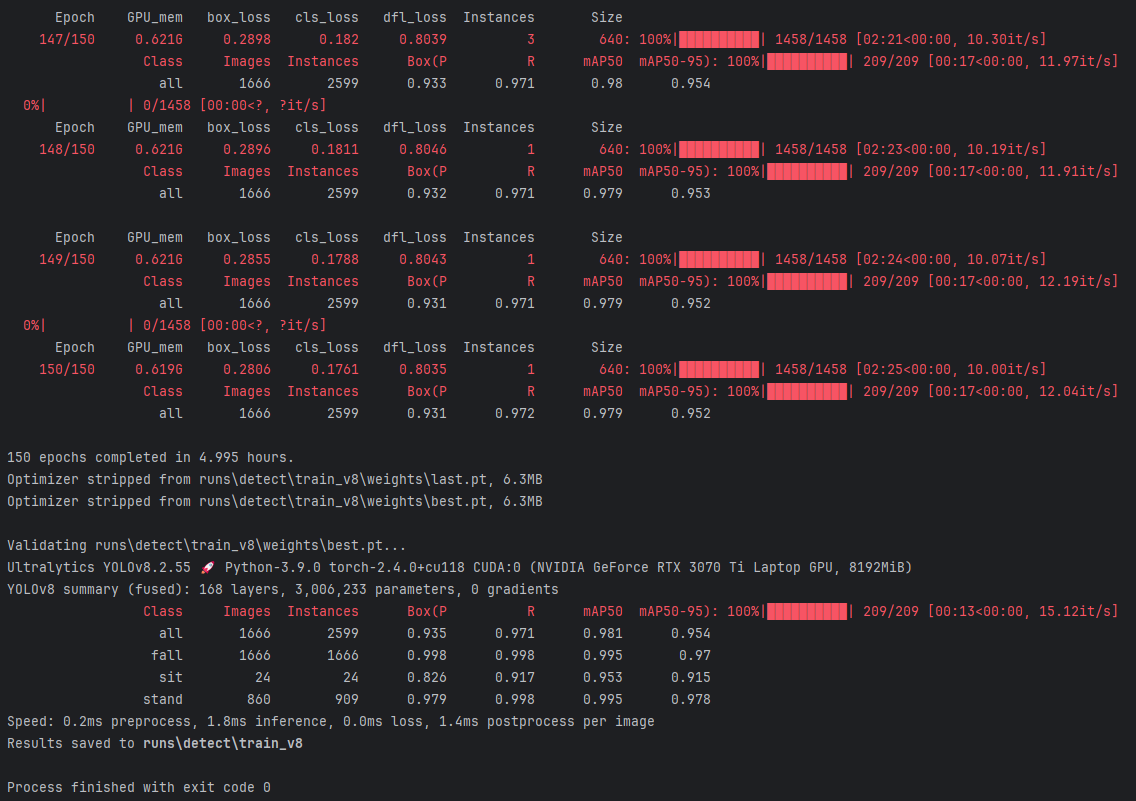Image resolution: width=1136 pixels, height=801 pixels.
Task: Click the stand class instances count 909
Action: coord(347,700)
